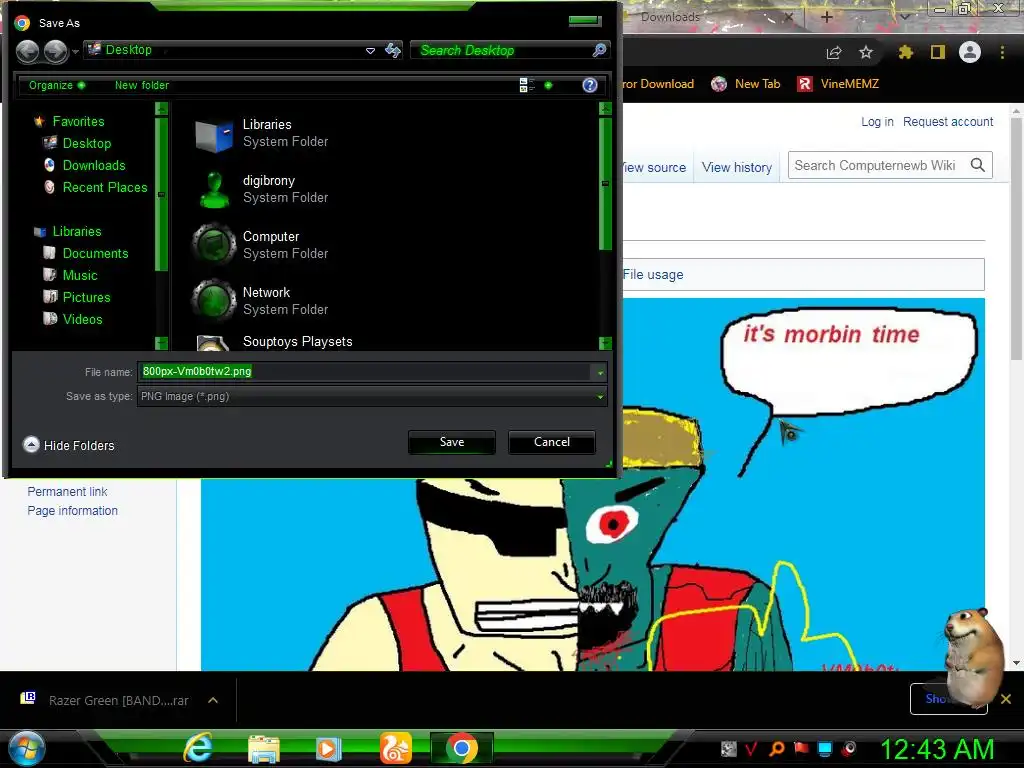
Task: Click the navigation pane scrollbar
Action: 161,194
